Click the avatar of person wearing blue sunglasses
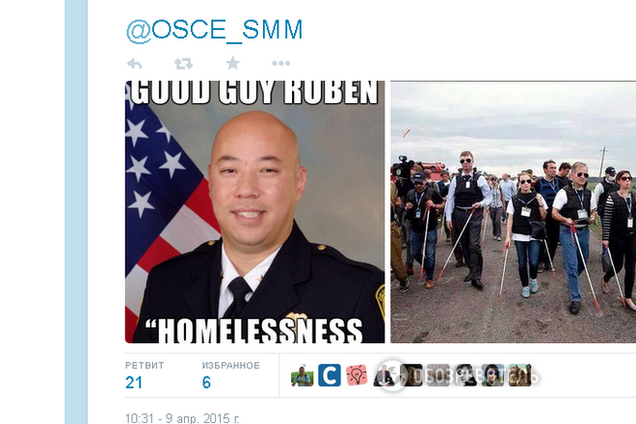This screenshot has width=636, height=424. [x=492, y=375]
